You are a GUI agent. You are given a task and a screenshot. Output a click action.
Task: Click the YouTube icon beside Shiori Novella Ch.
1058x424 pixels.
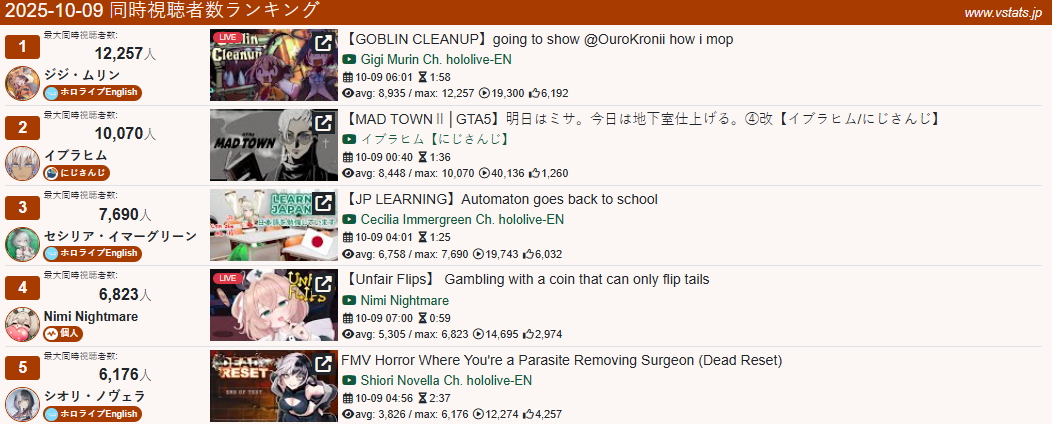point(349,381)
